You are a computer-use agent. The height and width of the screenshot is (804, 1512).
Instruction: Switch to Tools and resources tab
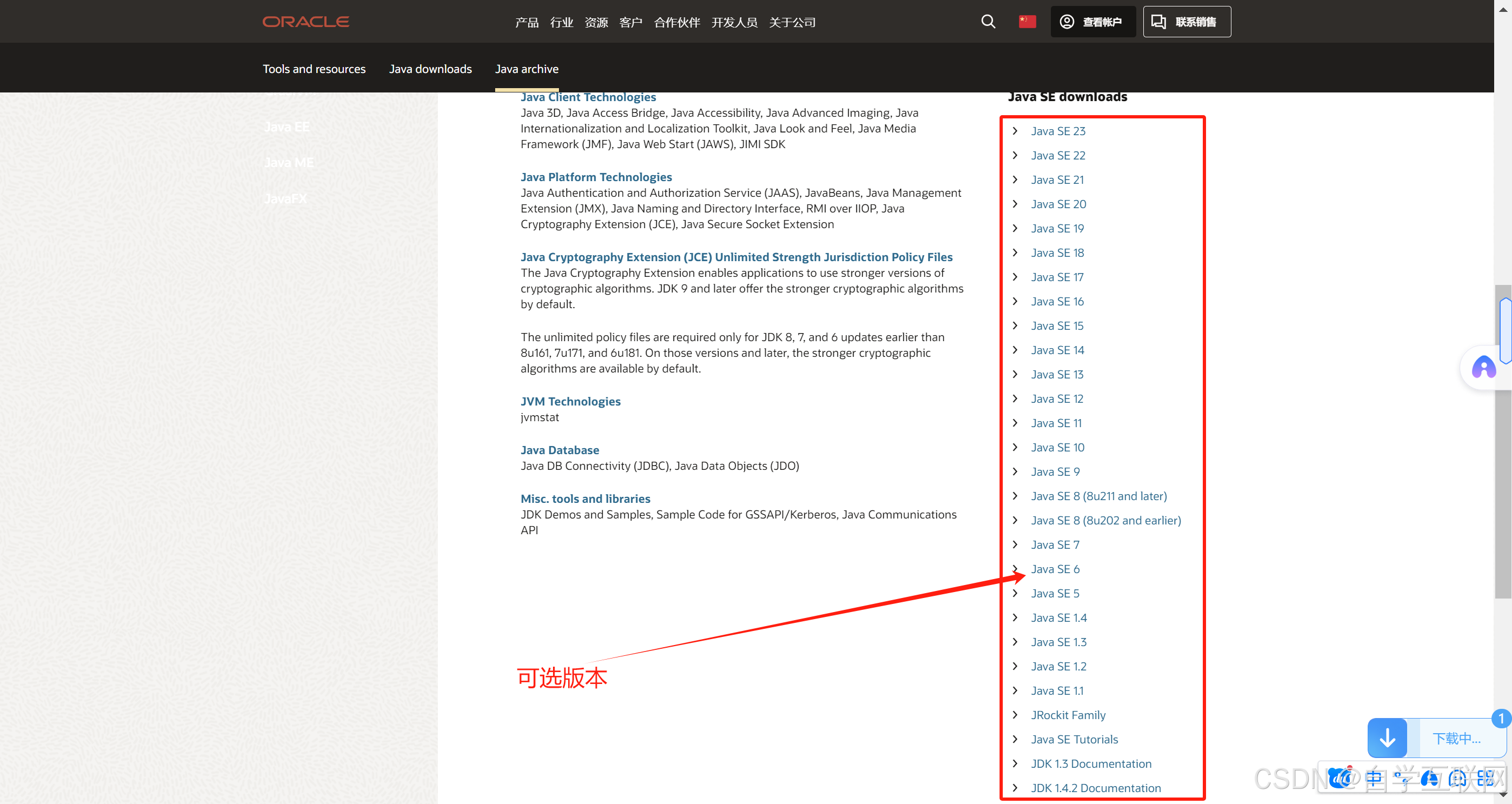click(314, 69)
